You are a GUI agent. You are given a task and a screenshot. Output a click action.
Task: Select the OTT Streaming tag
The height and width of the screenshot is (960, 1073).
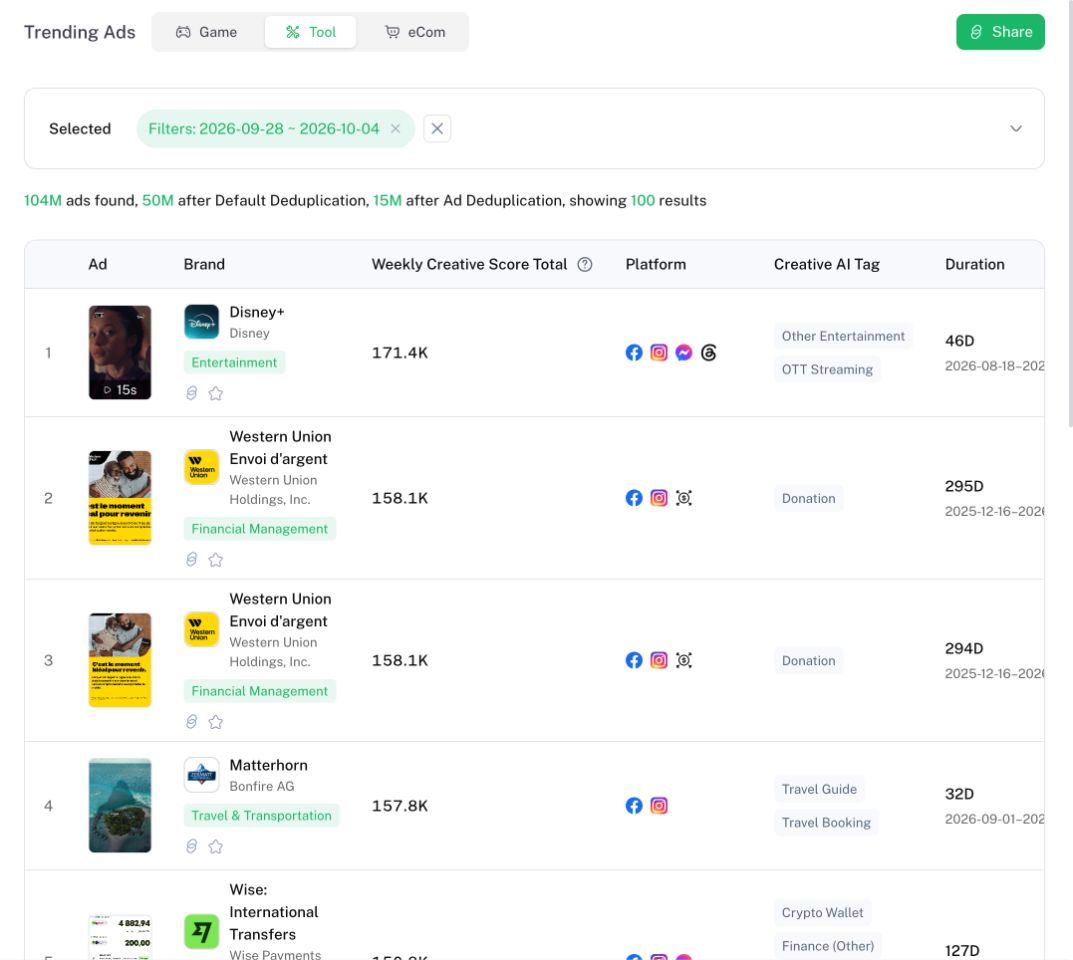pos(827,369)
